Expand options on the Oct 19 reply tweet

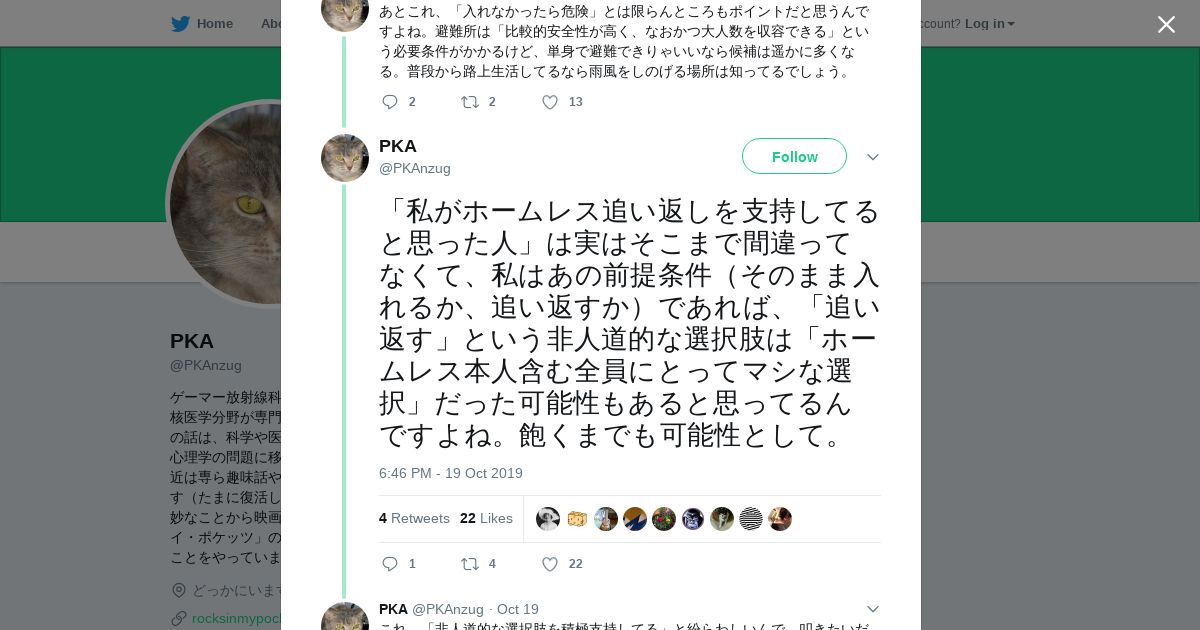(872, 609)
